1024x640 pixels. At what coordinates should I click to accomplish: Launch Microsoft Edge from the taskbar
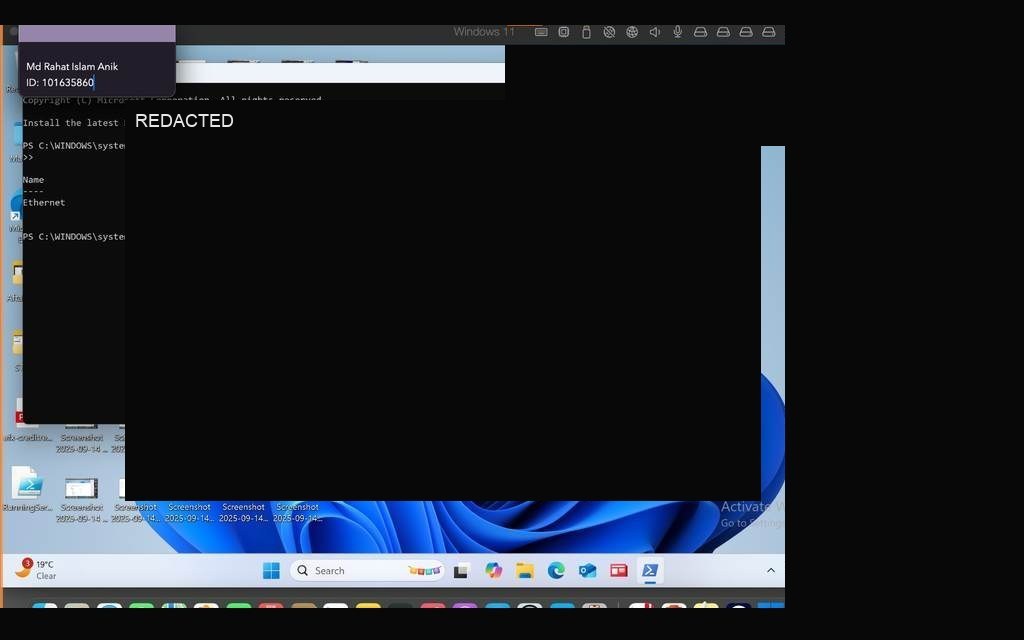(x=556, y=571)
